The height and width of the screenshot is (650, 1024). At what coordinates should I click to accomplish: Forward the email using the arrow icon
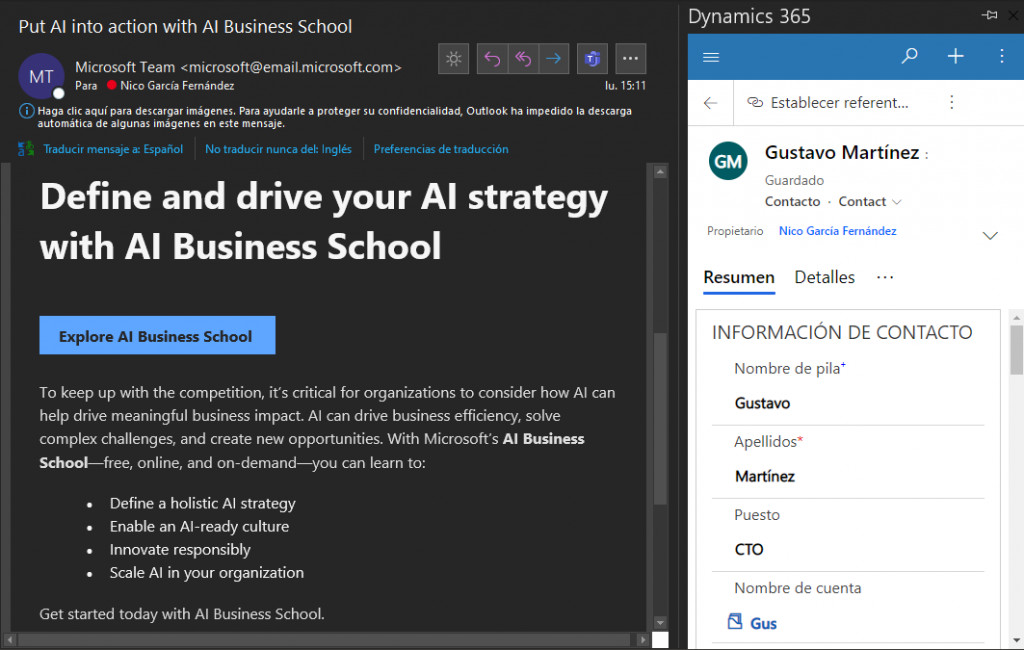tap(554, 59)
